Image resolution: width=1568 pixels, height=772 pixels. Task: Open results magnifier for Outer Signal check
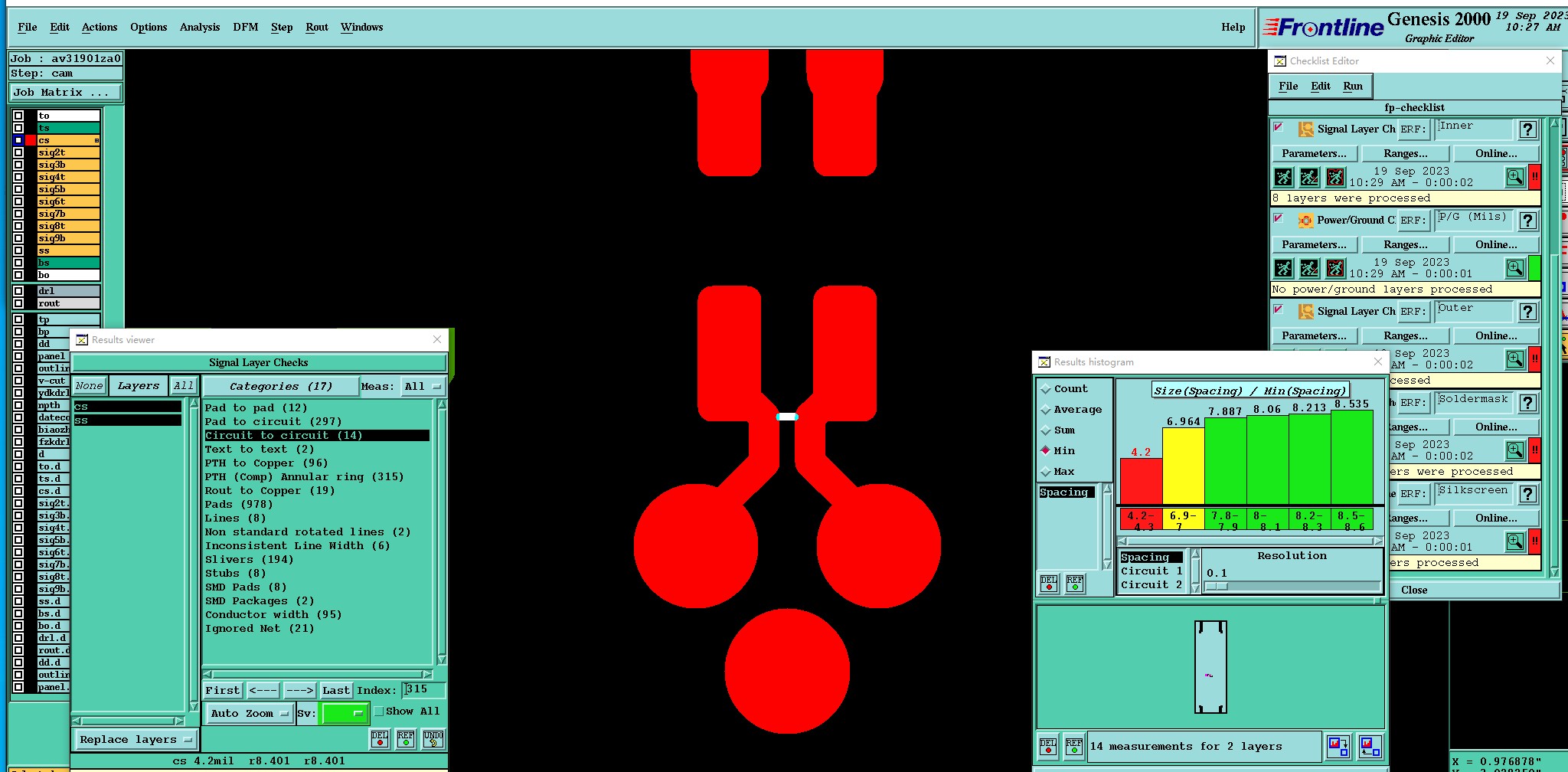coord(1515,359)
